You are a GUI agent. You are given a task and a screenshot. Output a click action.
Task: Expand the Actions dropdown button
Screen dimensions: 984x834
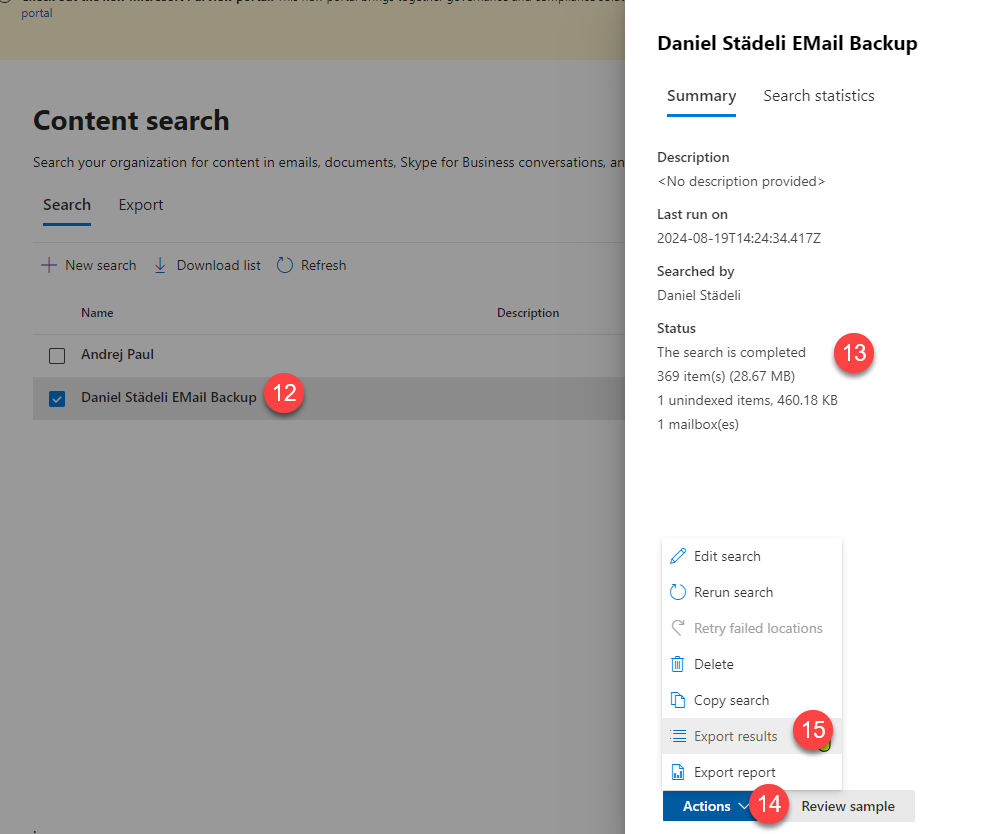coord(715,806)
